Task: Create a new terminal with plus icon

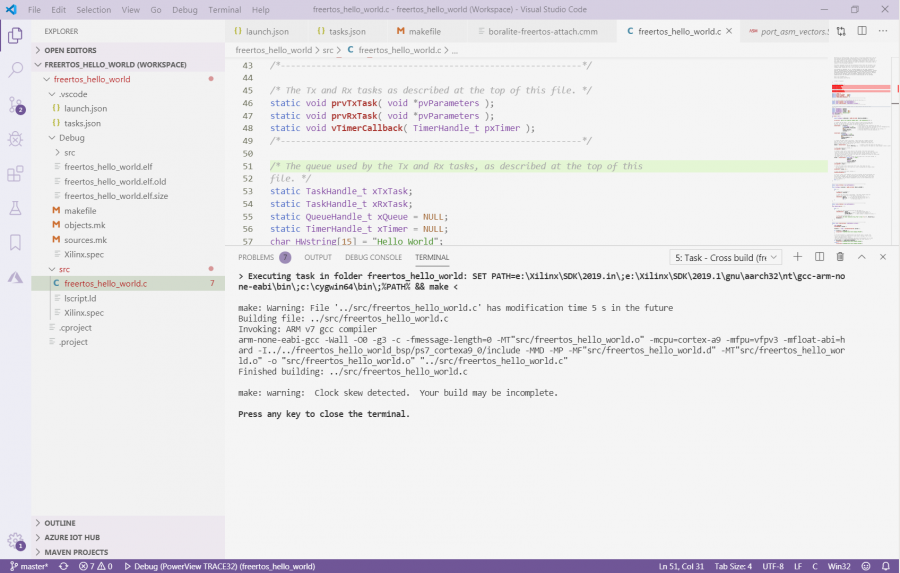Action: [x=797, y=257]
